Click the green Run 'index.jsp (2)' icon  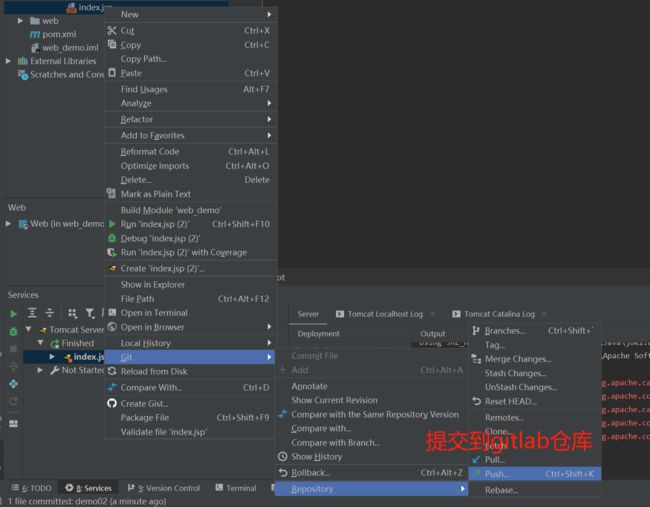pyautogui.click(x=112, y=224)
